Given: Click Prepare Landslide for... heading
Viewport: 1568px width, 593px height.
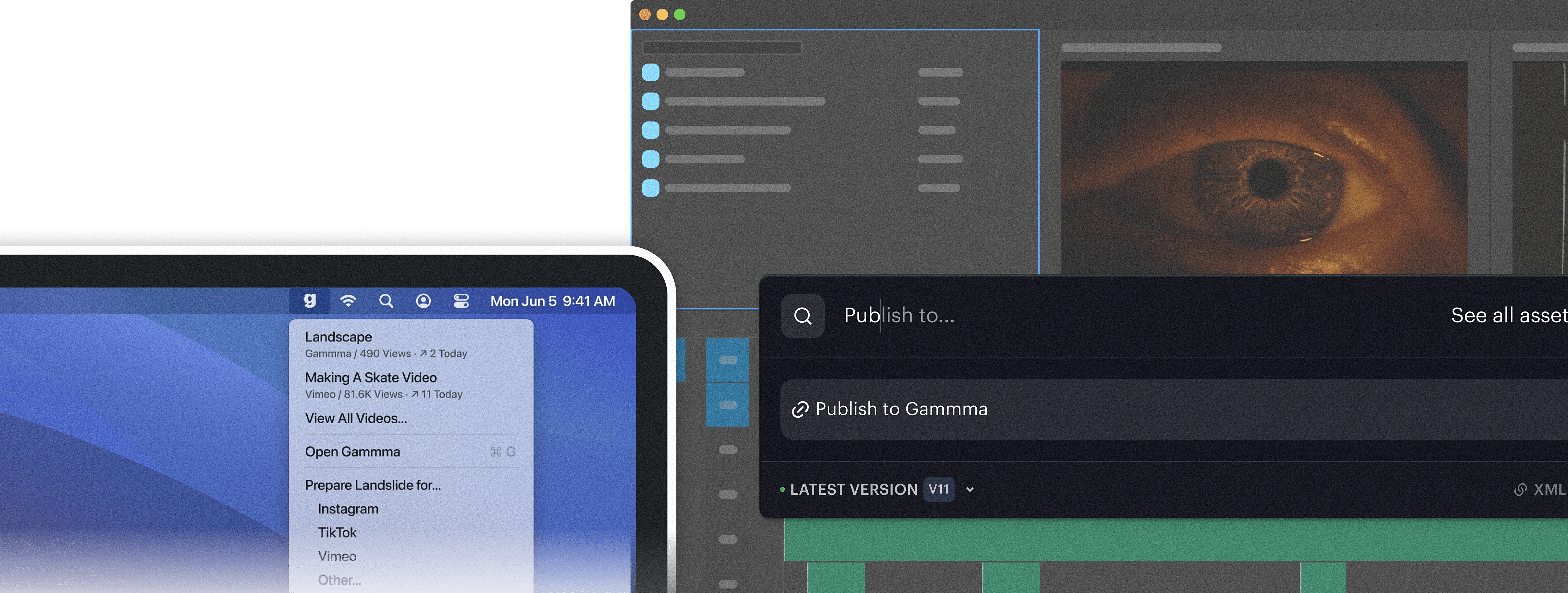Looking at the screenshot, I should [373, 485].
